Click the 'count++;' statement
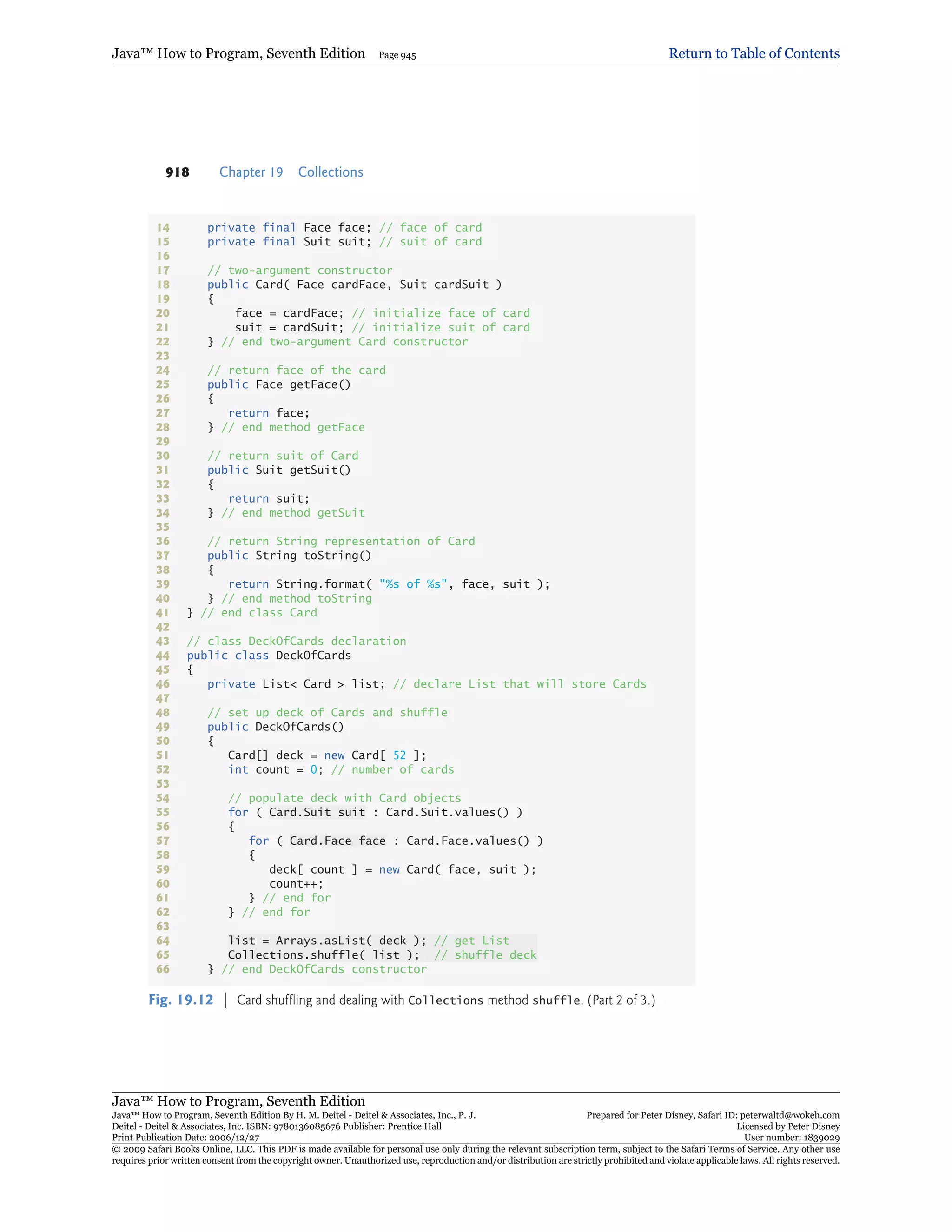Screen dimensions: 952x1232 coord(296,883)
